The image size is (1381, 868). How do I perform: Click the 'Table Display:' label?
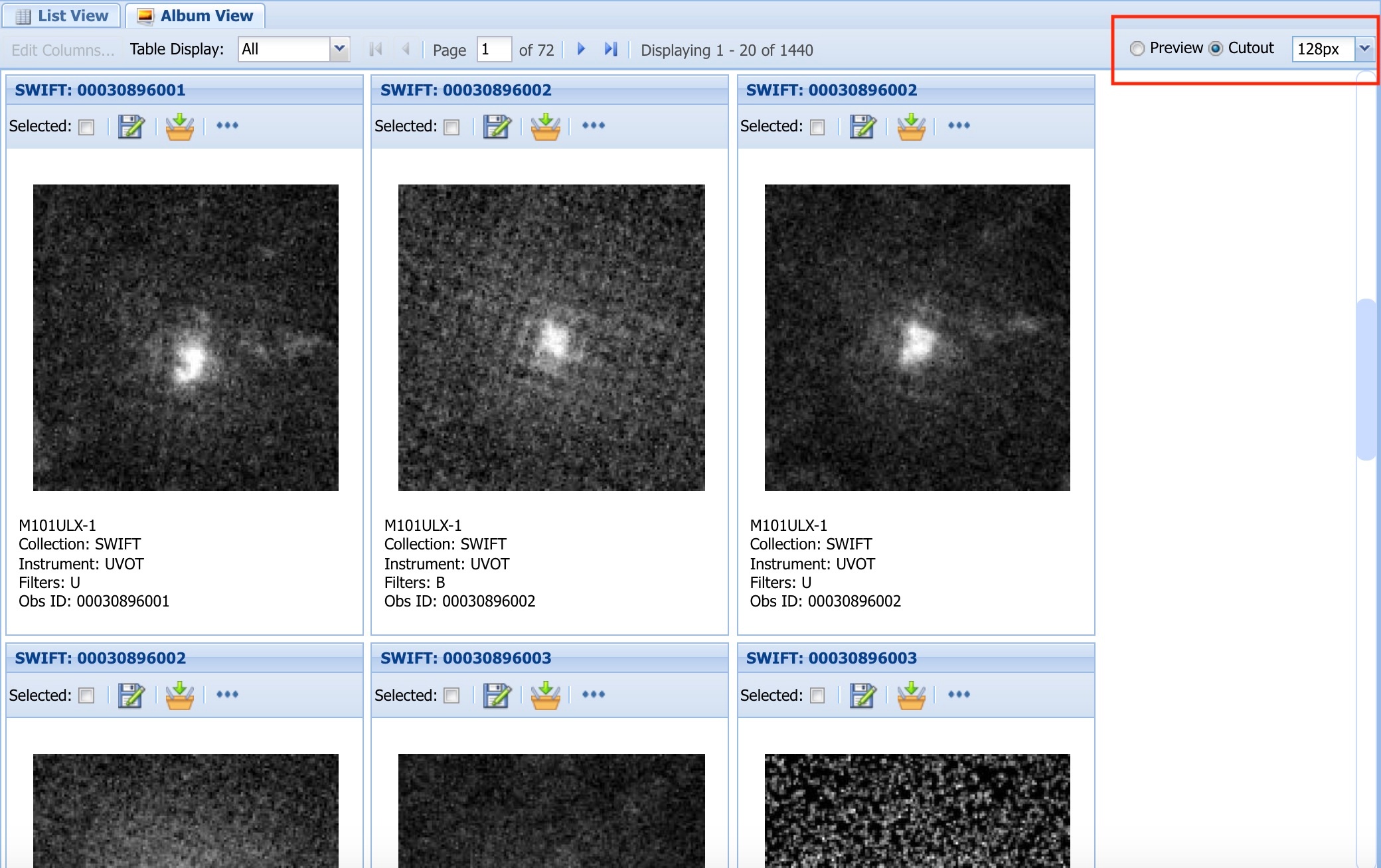point(177,49)
